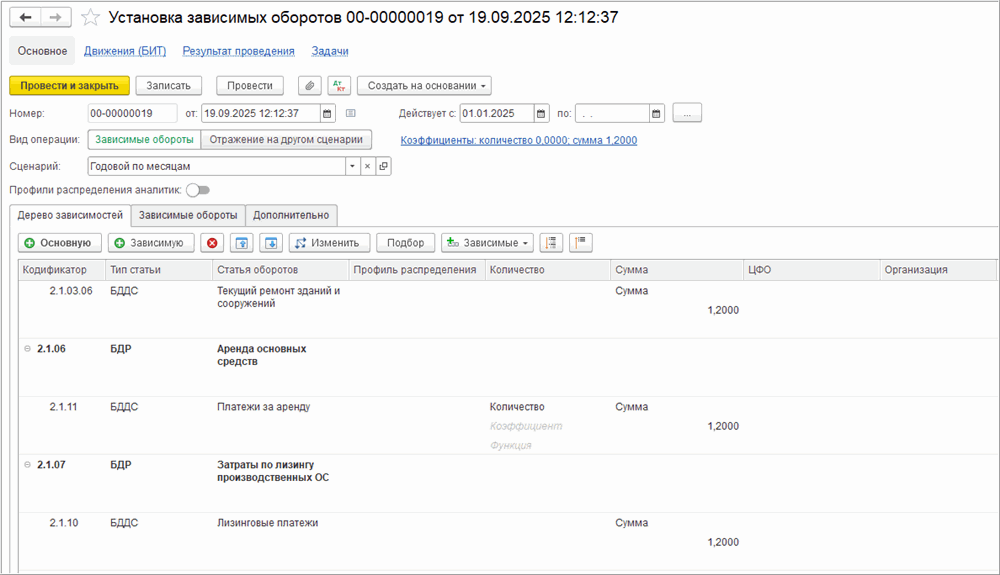Image resolution: width=1000 pixels, height=575 pixels.
Task: Open the Движения (БИТ) tab
Action: click(x=125, y=51)
